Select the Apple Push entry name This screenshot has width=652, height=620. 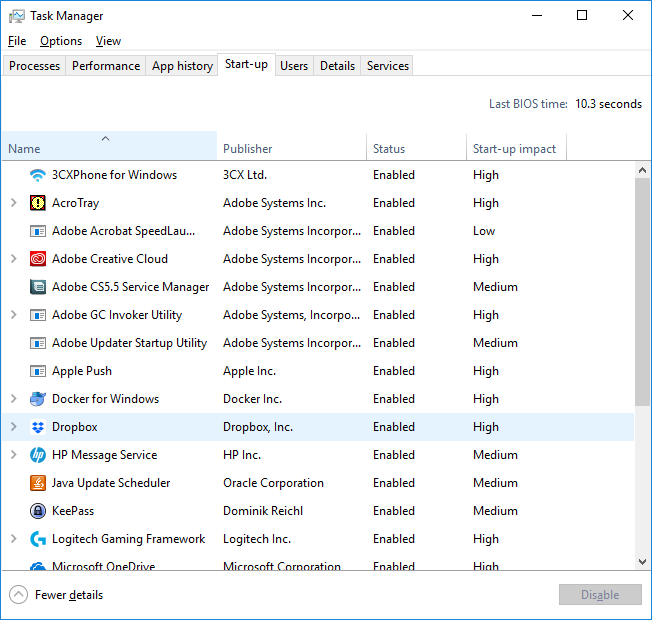82,371
